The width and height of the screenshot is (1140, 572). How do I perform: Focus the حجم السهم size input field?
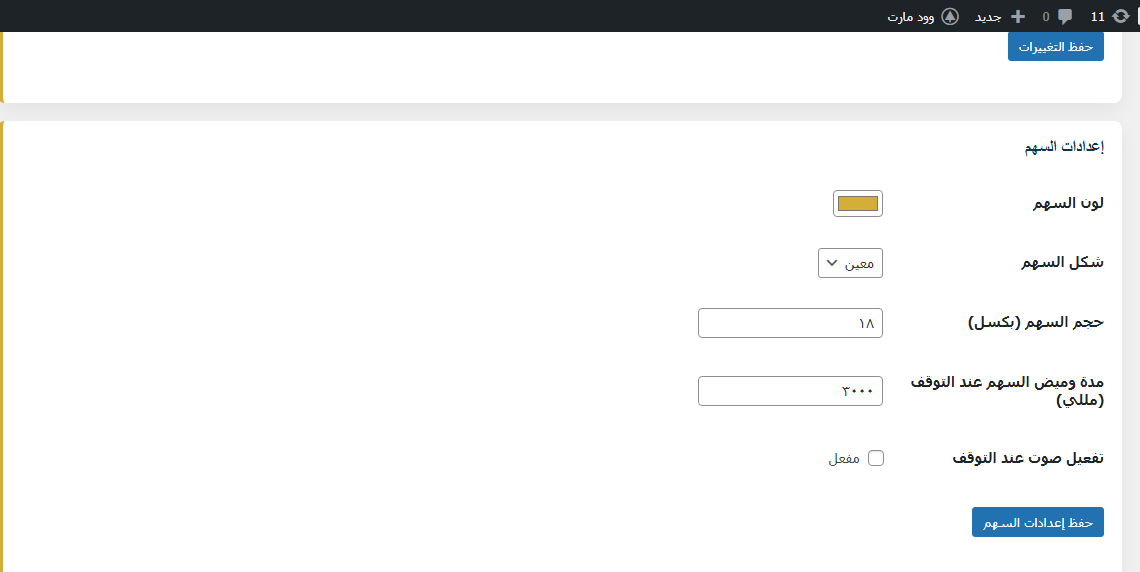pyautogui.click(x=790, y=323)
